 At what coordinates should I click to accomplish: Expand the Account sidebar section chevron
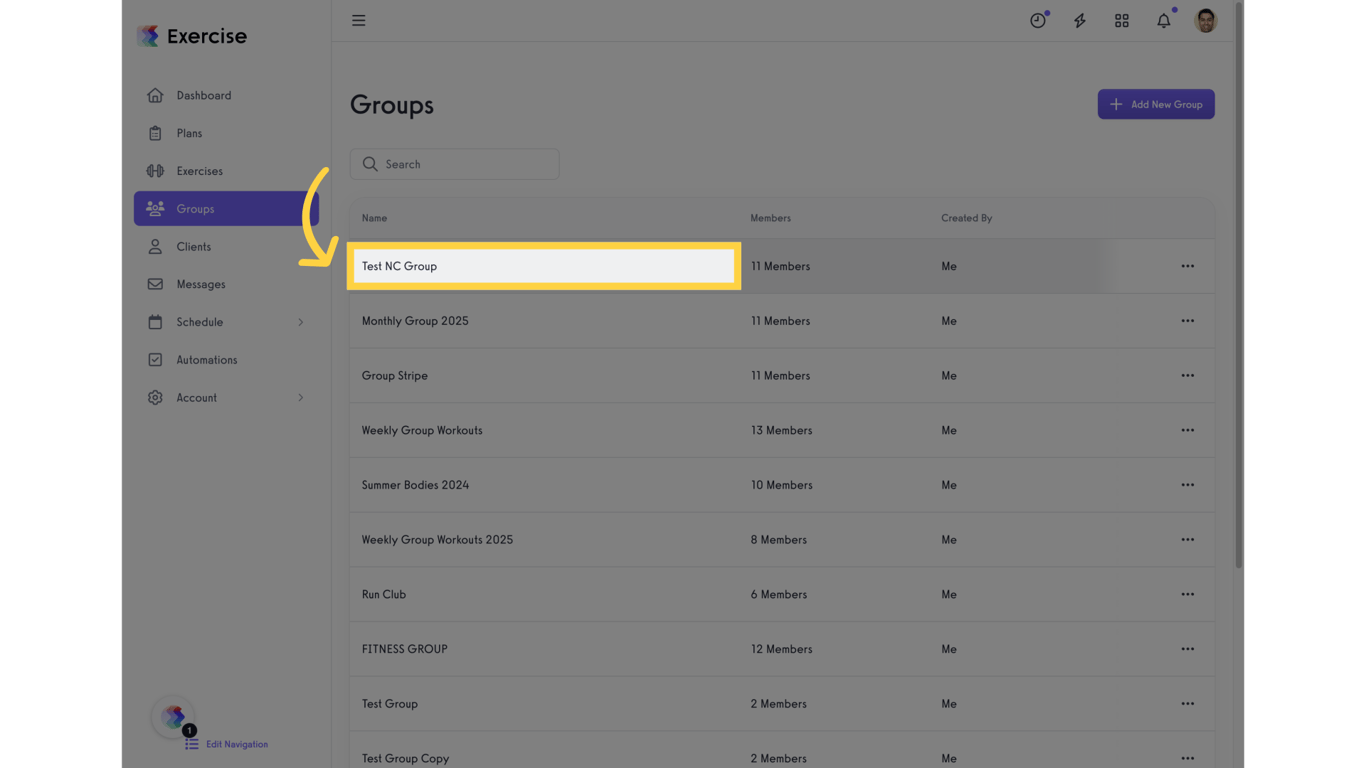(300, 397)
